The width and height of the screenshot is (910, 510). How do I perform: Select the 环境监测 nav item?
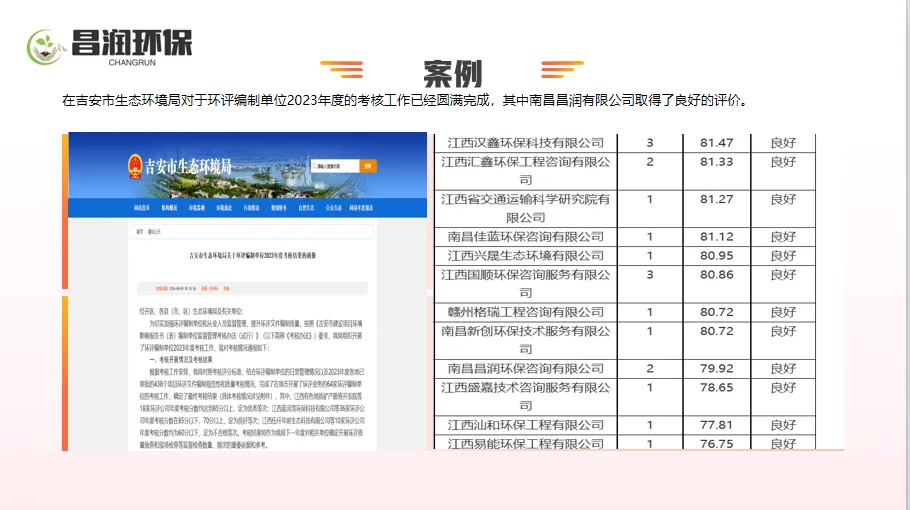(196, 208)
